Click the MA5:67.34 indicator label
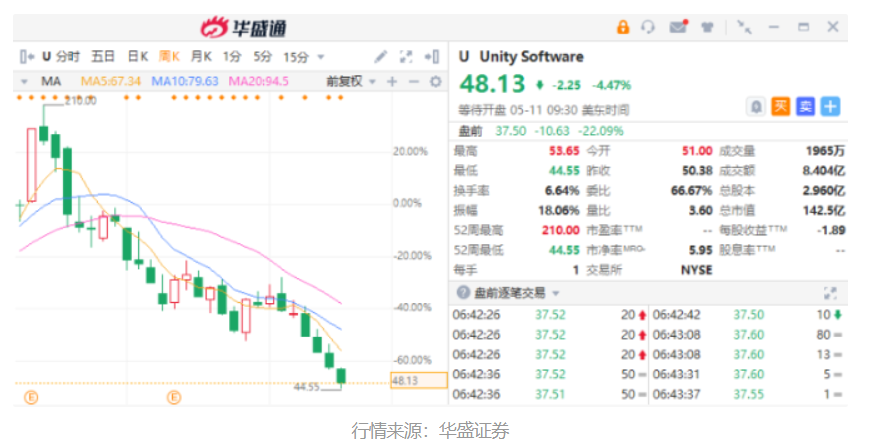This screenshot has width=888, height=444. (111, 82)
